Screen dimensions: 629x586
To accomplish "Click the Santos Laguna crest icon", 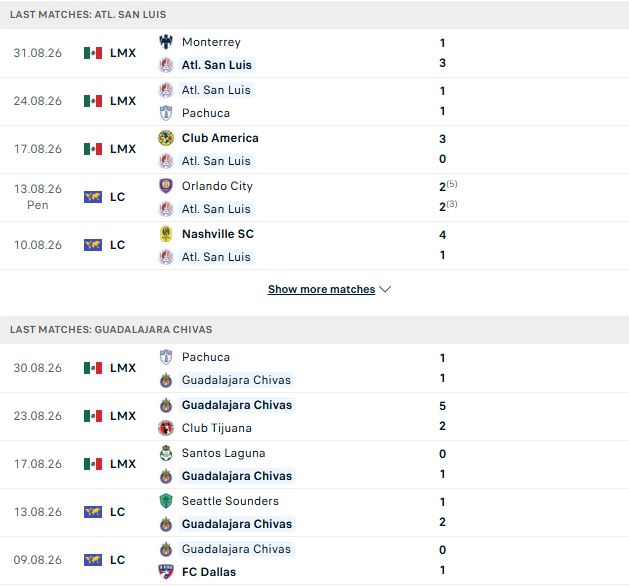I will 166,453.
